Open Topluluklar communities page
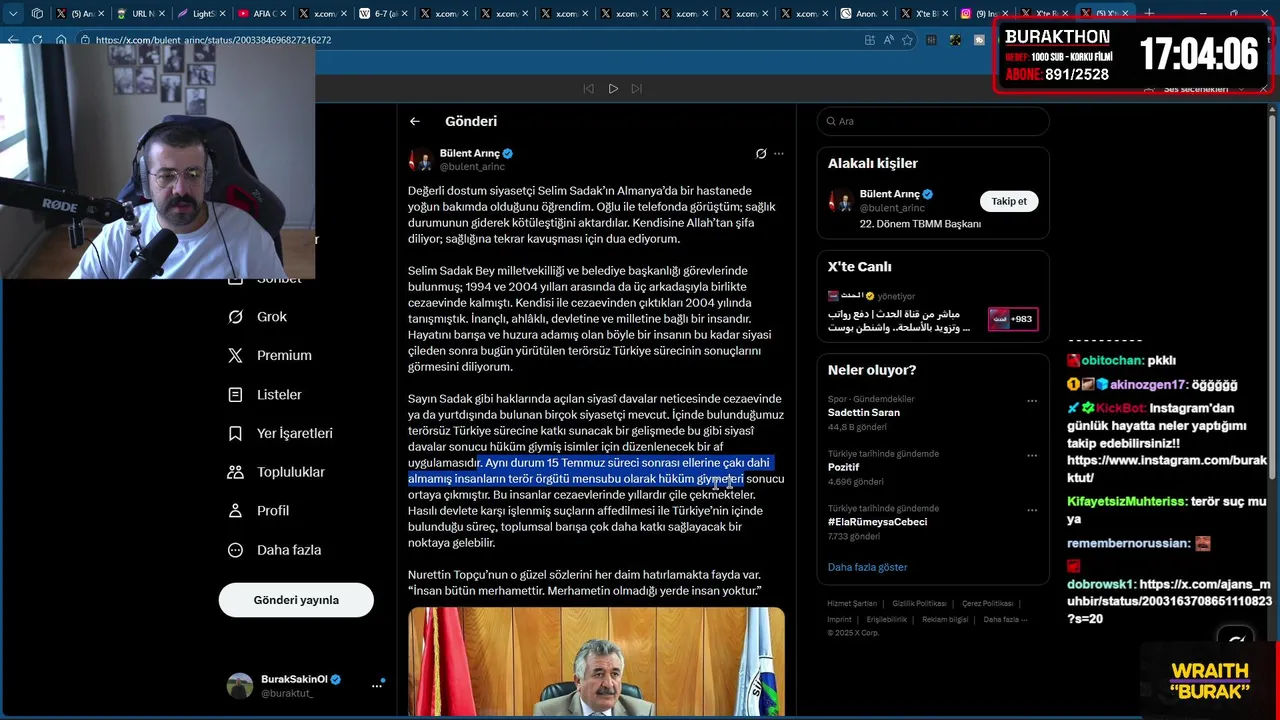This screenshot has width=1280, height=720. point(276,472)
